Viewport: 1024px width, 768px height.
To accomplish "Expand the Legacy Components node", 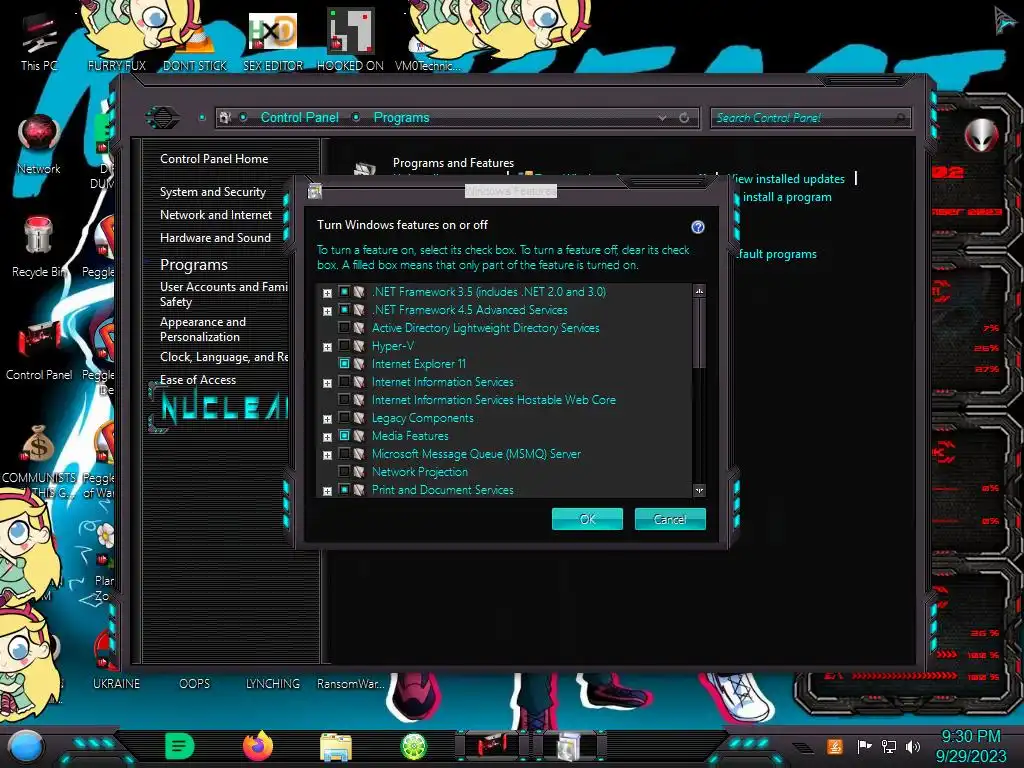I will (x=327, y=419).
